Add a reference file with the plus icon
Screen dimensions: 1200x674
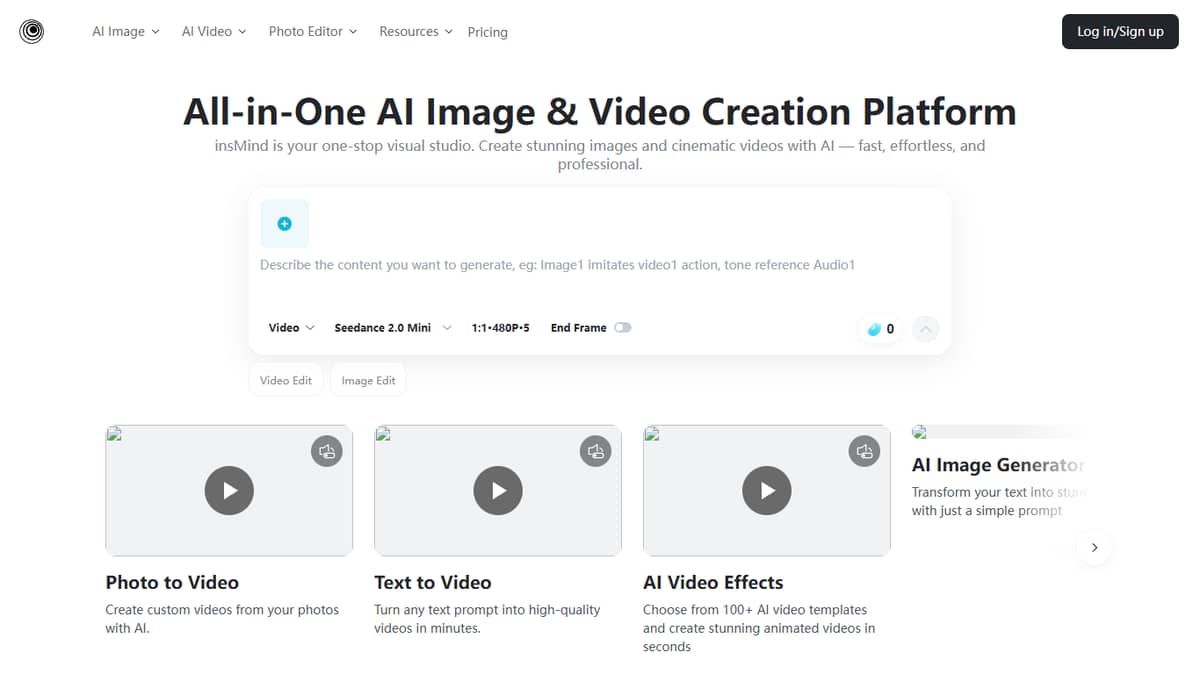tap(285, 224)
